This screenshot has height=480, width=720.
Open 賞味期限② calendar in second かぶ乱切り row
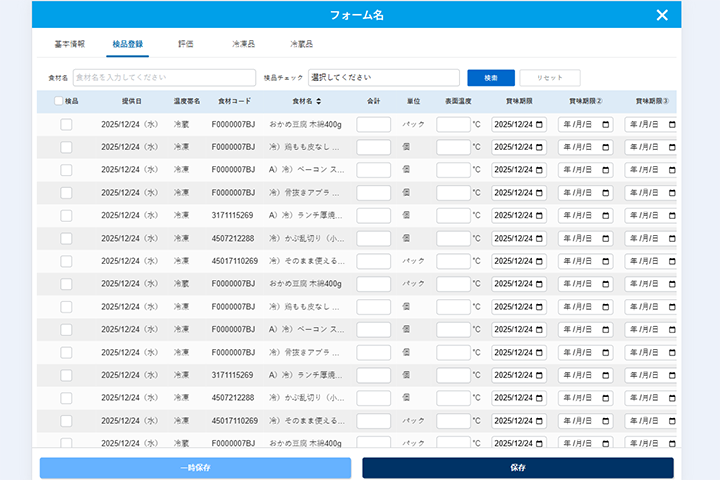coord(606,398)
